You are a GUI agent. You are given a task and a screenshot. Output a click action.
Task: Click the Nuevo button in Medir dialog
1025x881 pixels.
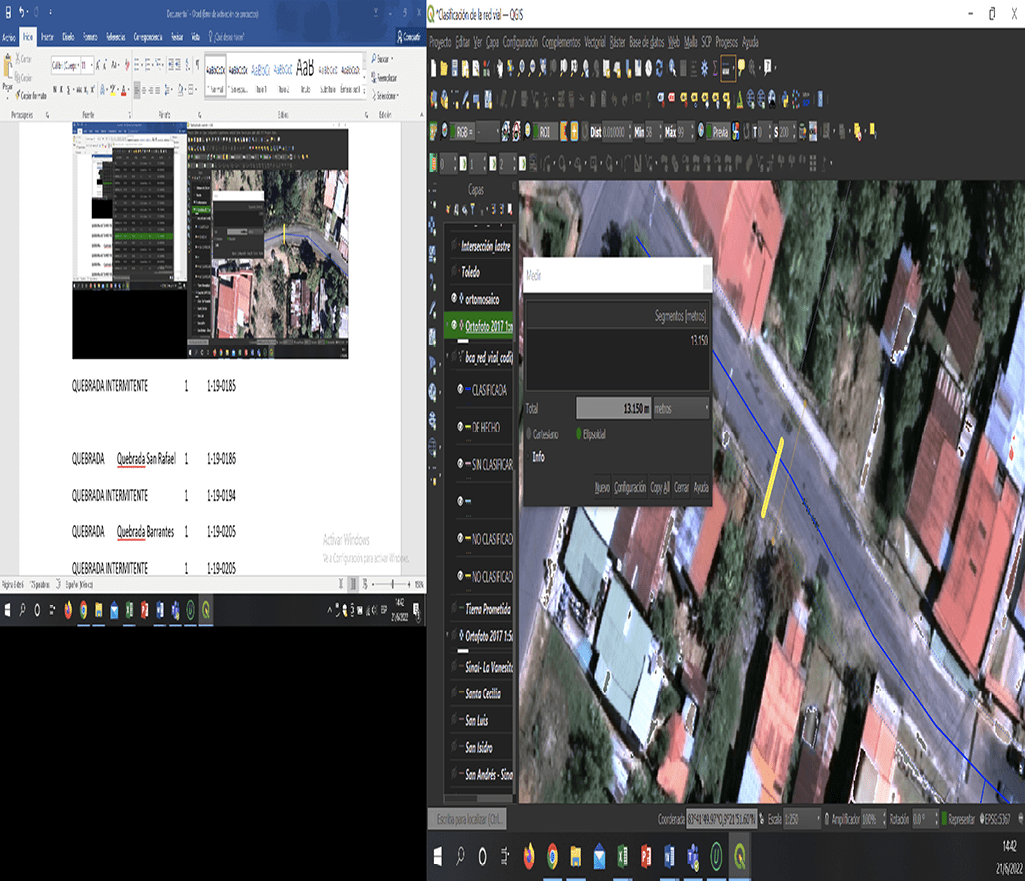point(602,487)
